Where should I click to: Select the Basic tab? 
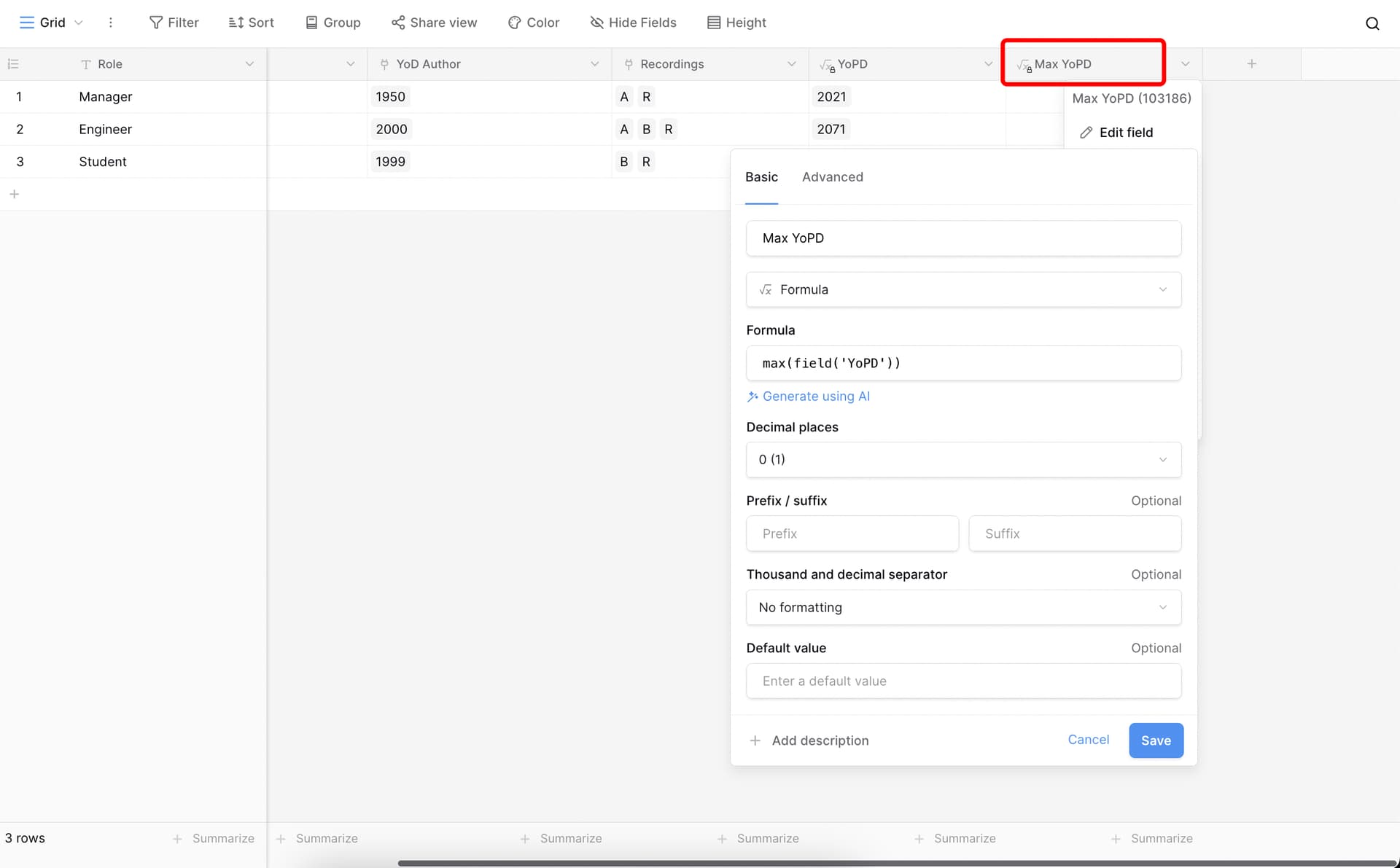tap(761, 177)
